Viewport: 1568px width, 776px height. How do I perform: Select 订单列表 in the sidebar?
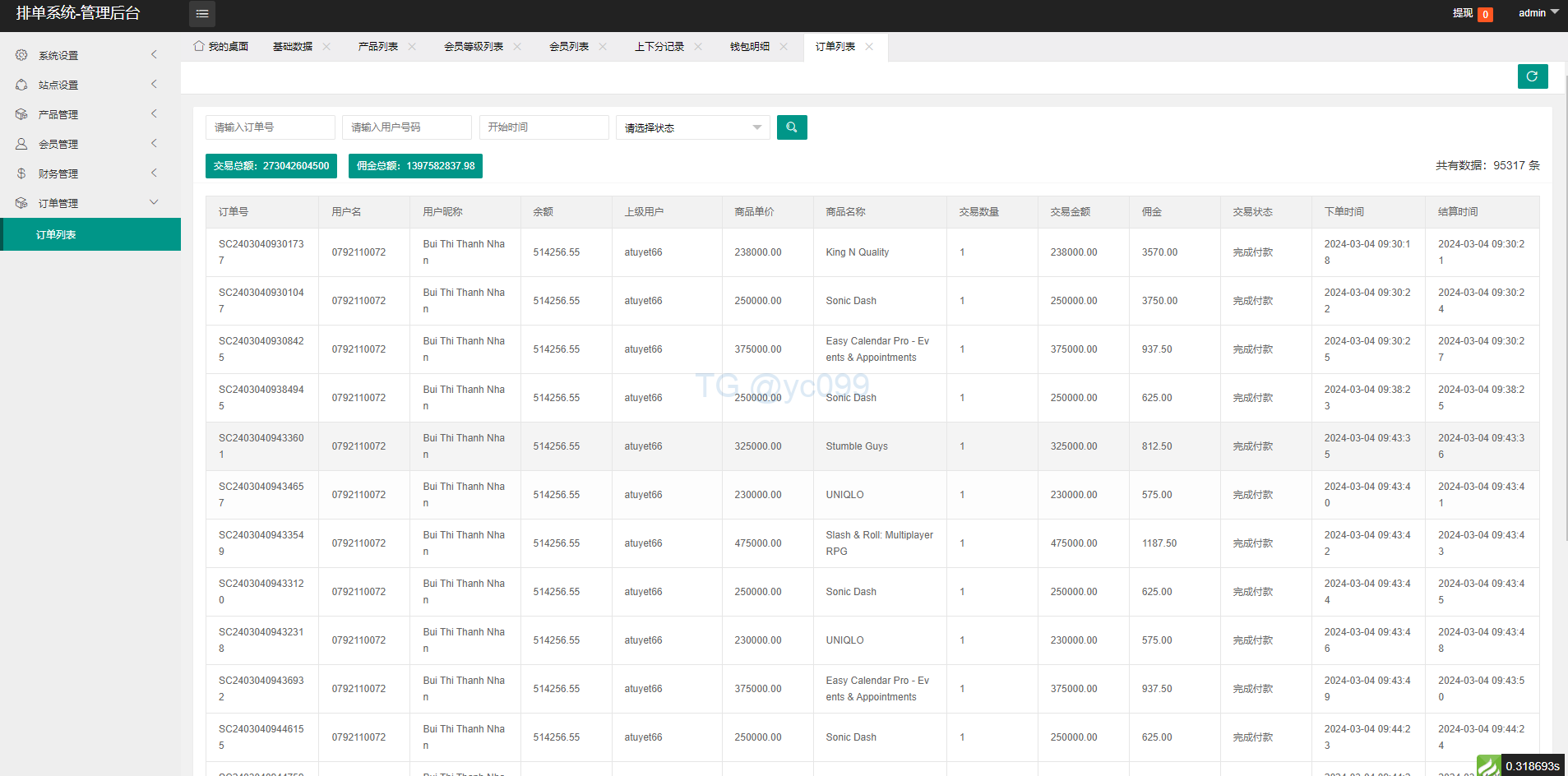[90, 234]
